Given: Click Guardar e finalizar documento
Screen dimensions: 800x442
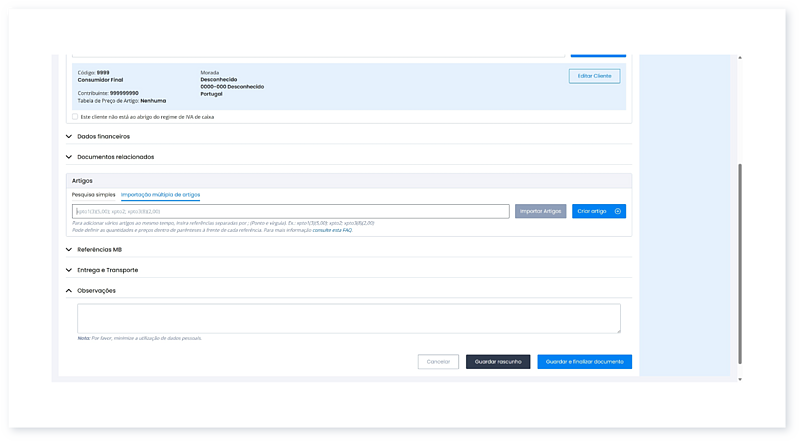Looking at the screenshot, I should point(584,362).
